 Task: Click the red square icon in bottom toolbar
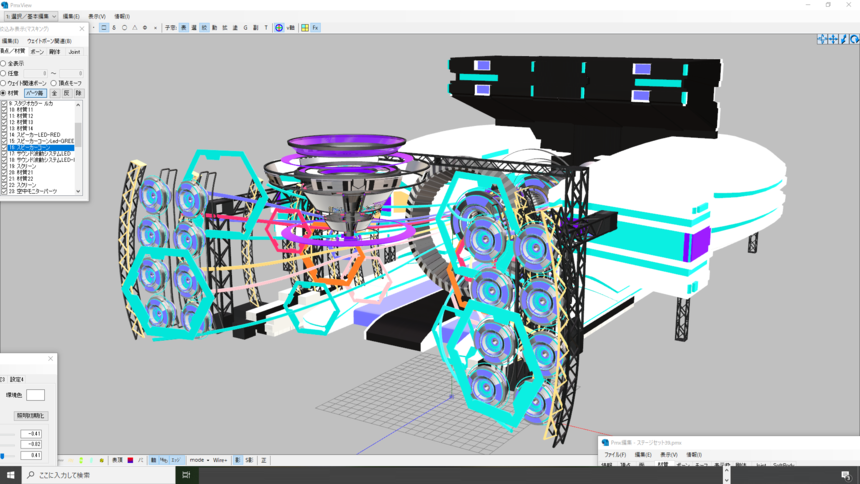pyautogui.click(x=130, y=460)
